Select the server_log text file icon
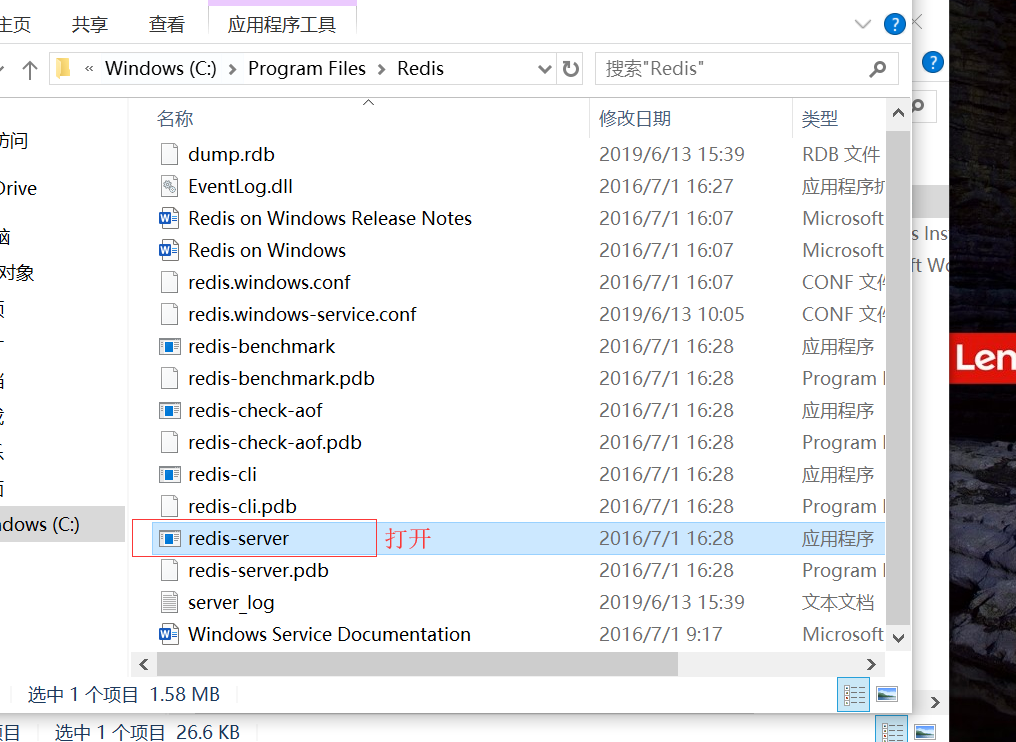Image resolution: width=1016 pixels, height=742 pixels. point(170,603)
